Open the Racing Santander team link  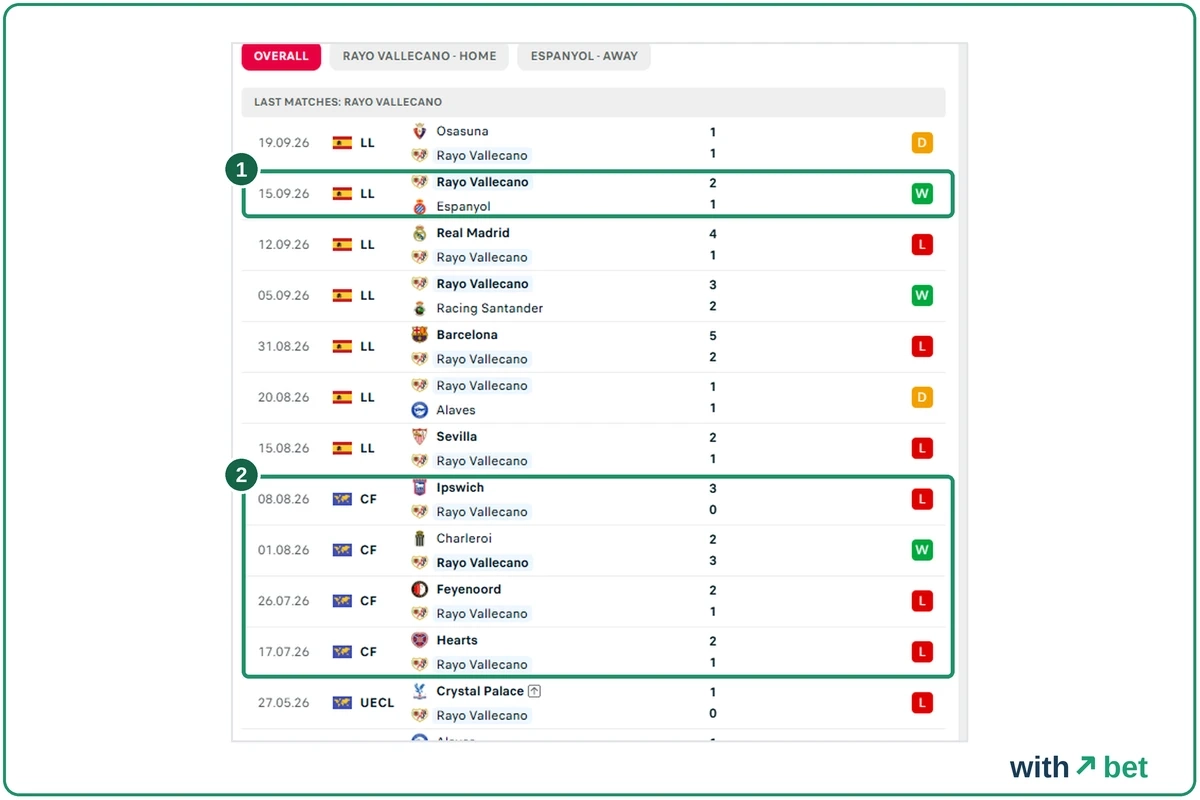(490, 308)
